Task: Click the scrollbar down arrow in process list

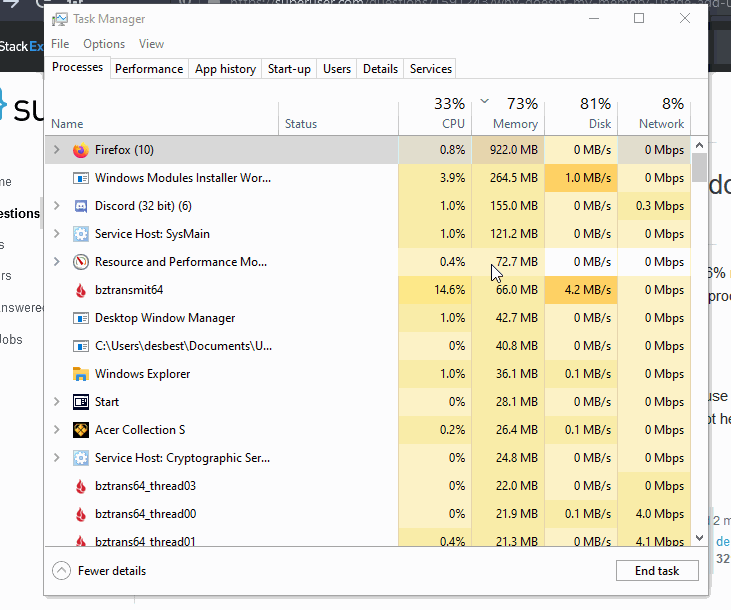Action: [x=699, y=537]
